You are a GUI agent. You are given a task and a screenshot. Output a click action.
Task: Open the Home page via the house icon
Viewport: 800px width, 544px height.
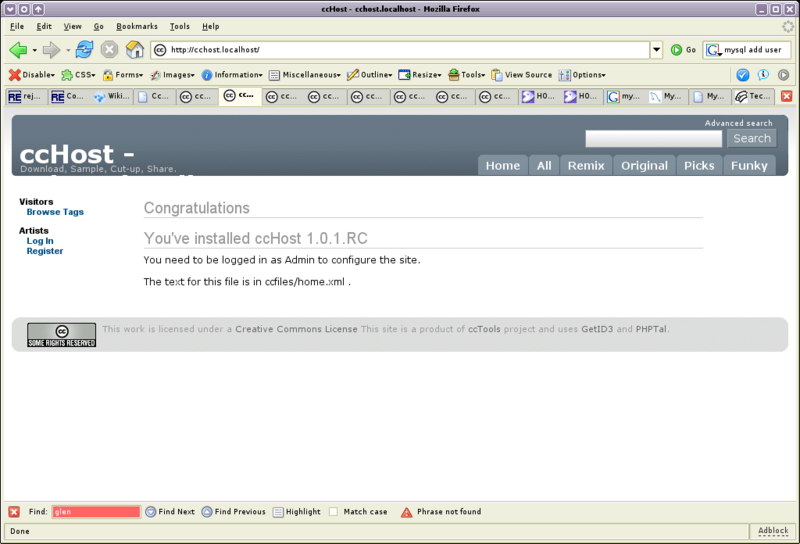coord(135,50)
